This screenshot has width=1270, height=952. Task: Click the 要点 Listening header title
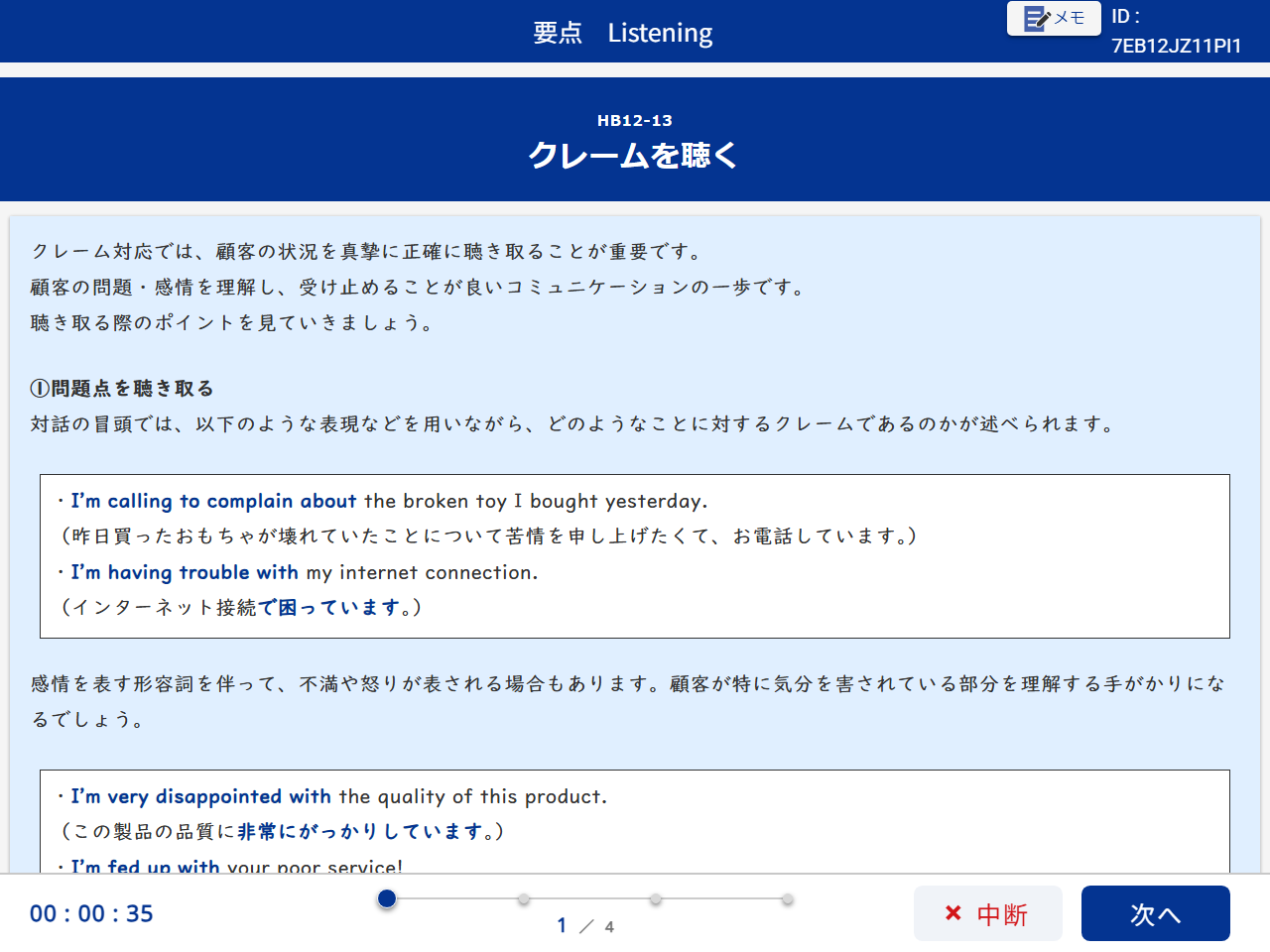(x=622, y=33)
